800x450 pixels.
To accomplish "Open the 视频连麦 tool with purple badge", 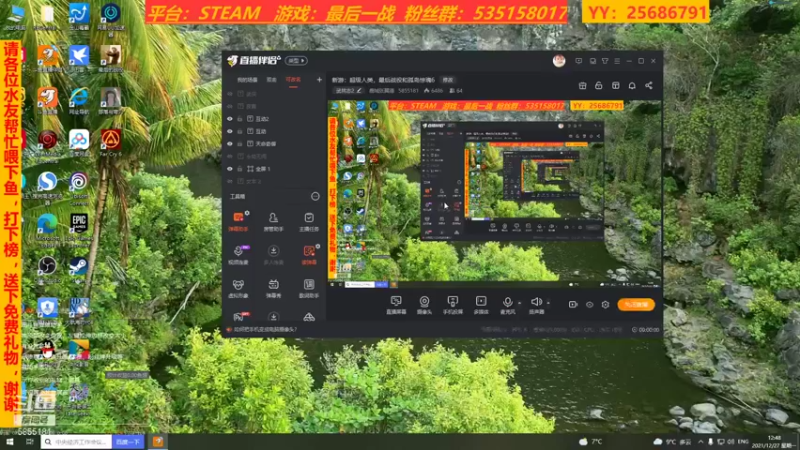I will [x=238, y=255].
